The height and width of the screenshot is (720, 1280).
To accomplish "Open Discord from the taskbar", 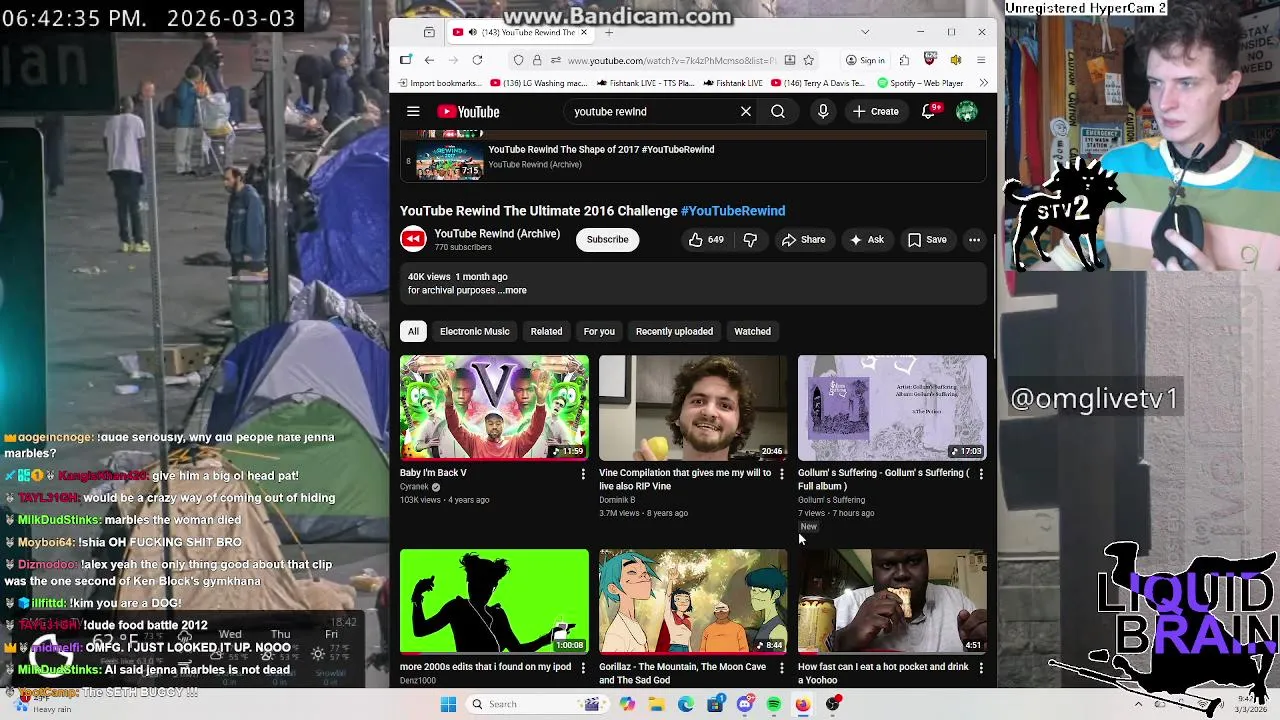I will pos(745,704).
